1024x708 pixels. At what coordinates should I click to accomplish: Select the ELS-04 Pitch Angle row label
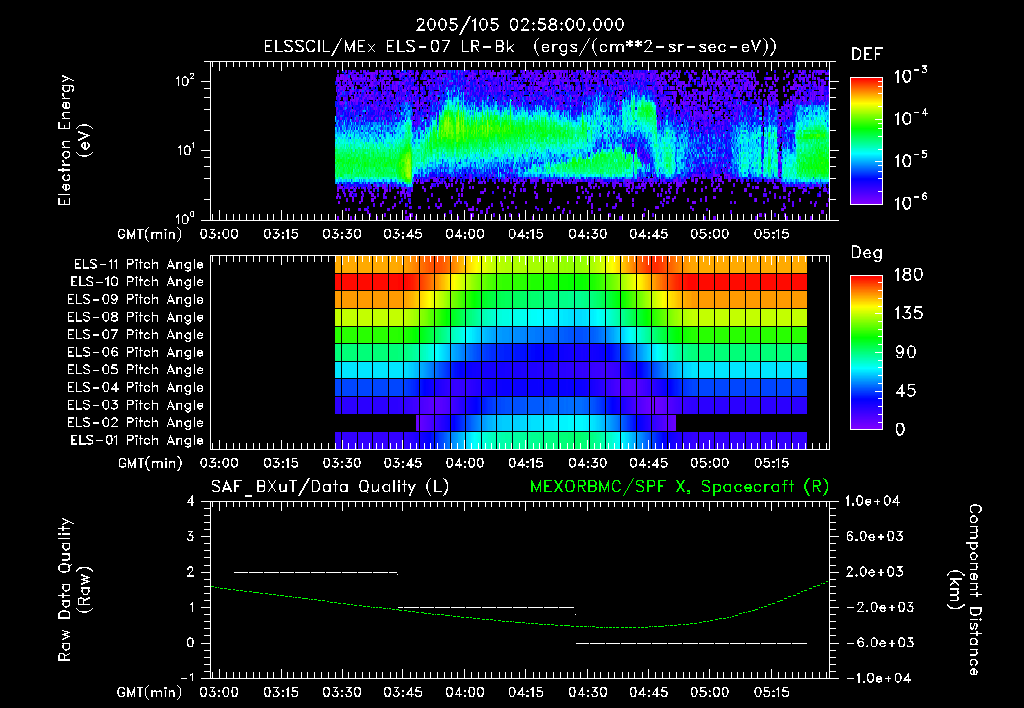135,387
